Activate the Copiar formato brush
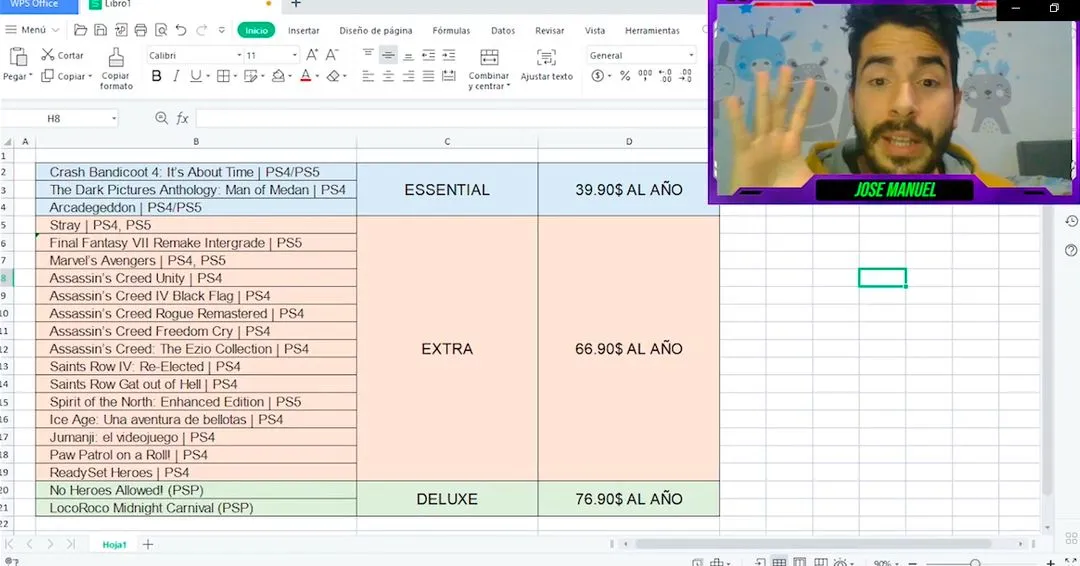1080x566 pixels. 116,58
